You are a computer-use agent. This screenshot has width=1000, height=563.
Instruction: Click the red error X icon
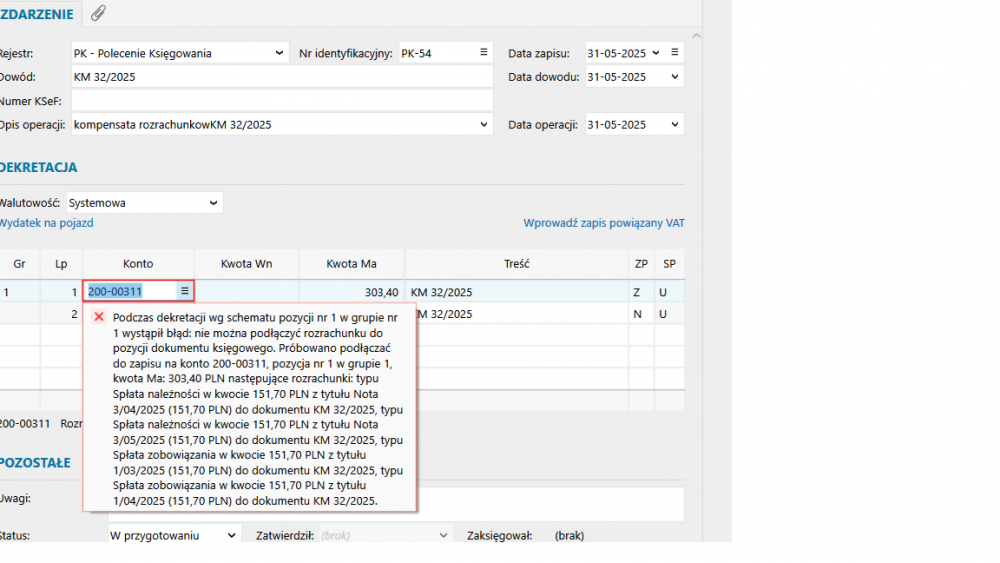pyautogui.click(x=99, y=317)
